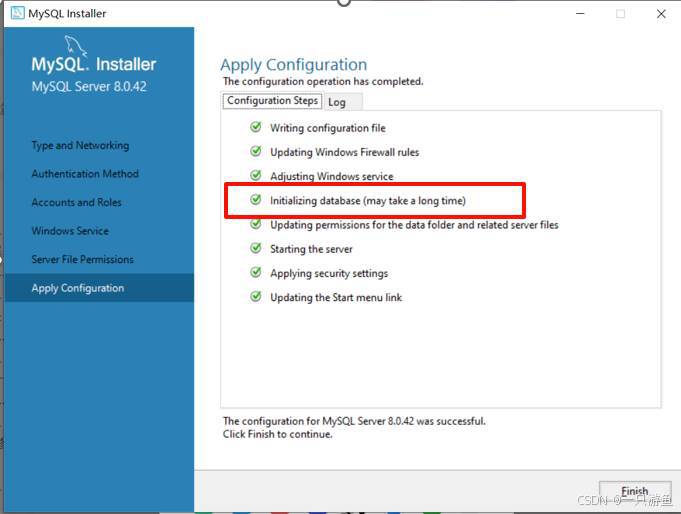
Task: Select 'Writing configuration file' step text
Action: point(328,128)
